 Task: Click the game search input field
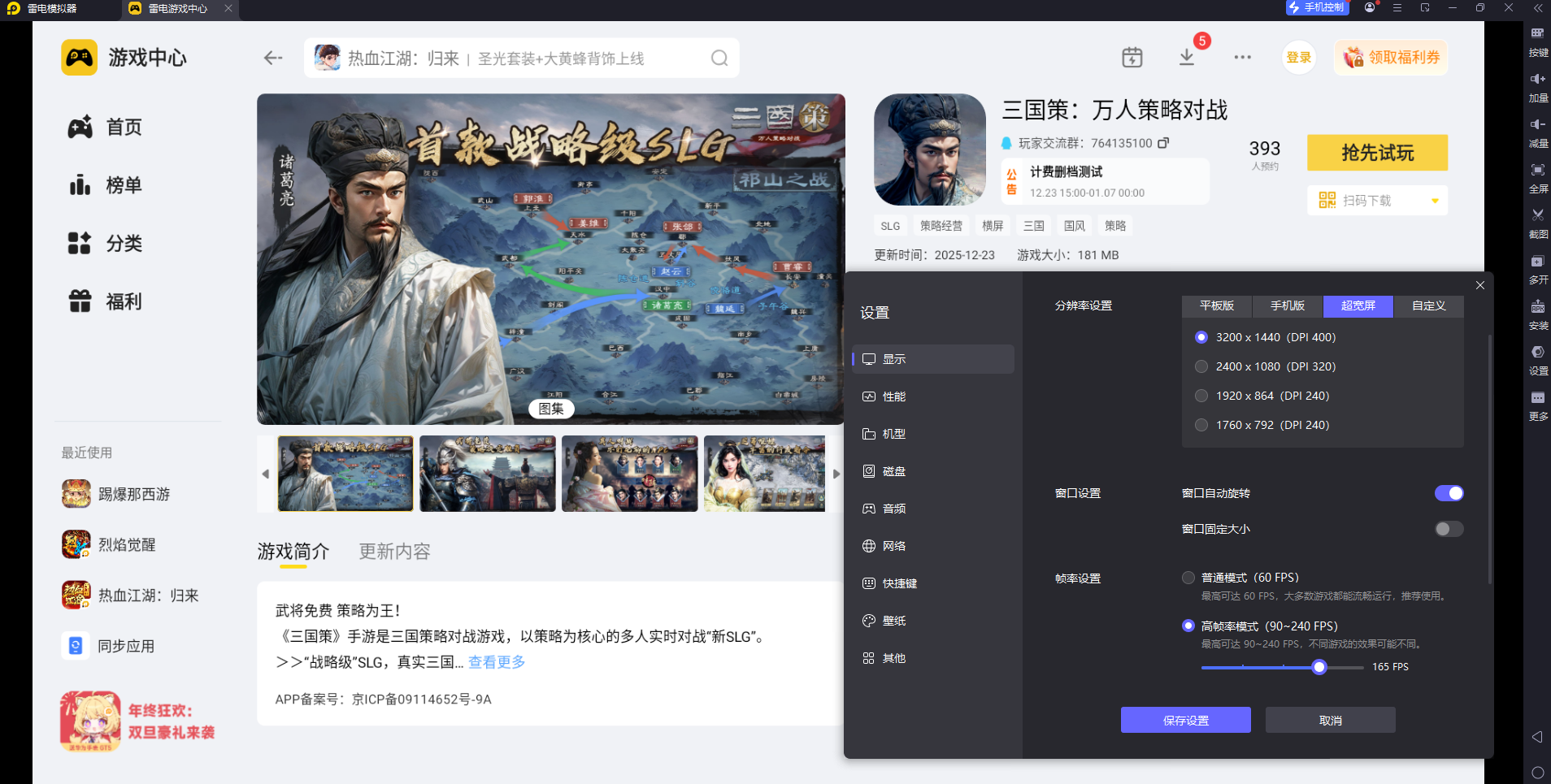pos(522,58)
